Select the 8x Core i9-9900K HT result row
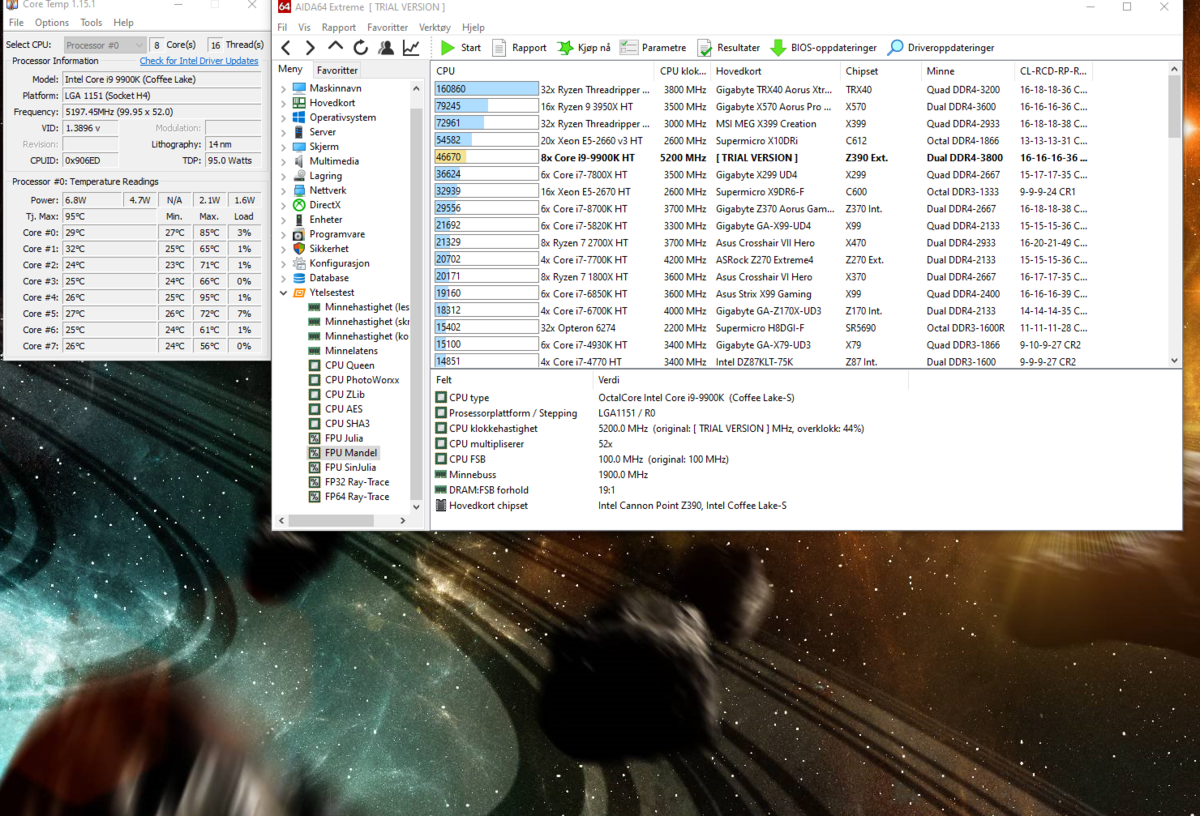The image size is (1200, 816). pyautogui.click(x=799, y=157)
